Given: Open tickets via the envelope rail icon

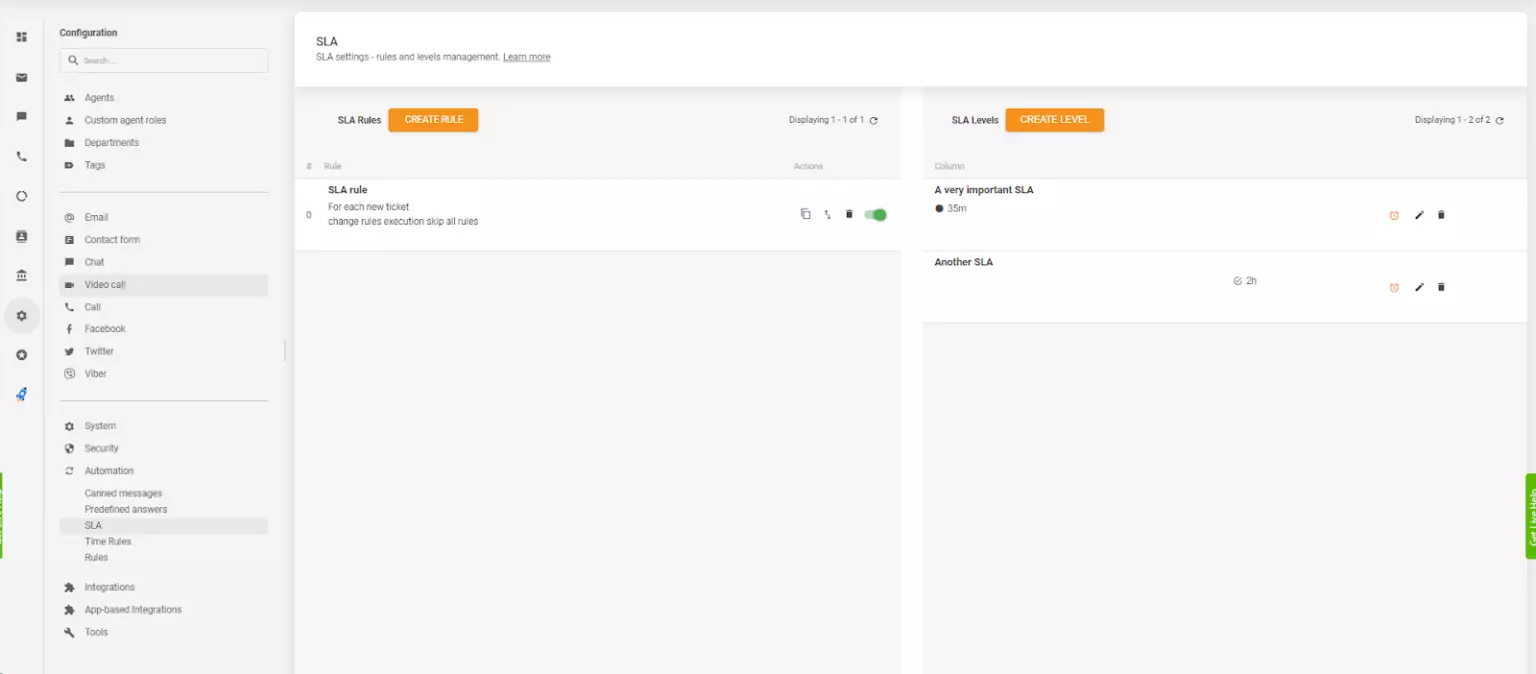Looking at the screenshot, I should point(21,77).
